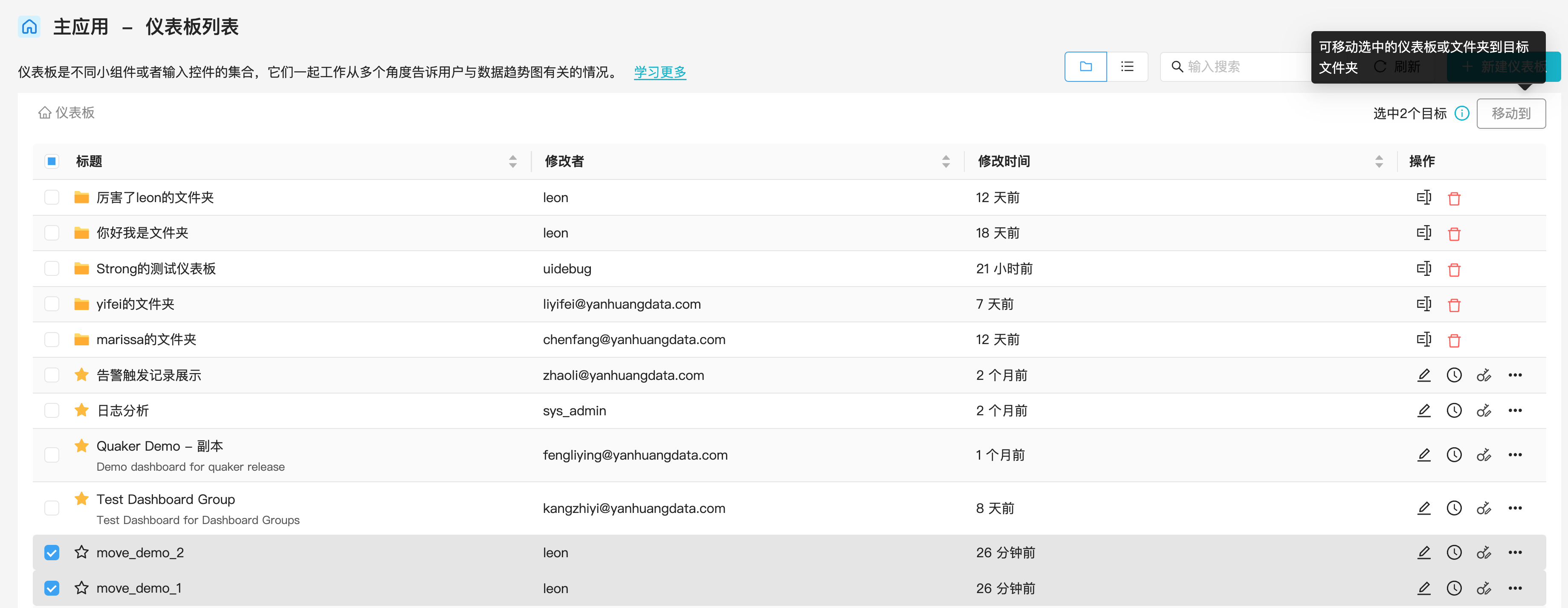Click modifier cell liyifei@yanhuangdata.com
1568x608 pixels.
tap(622, 304)
